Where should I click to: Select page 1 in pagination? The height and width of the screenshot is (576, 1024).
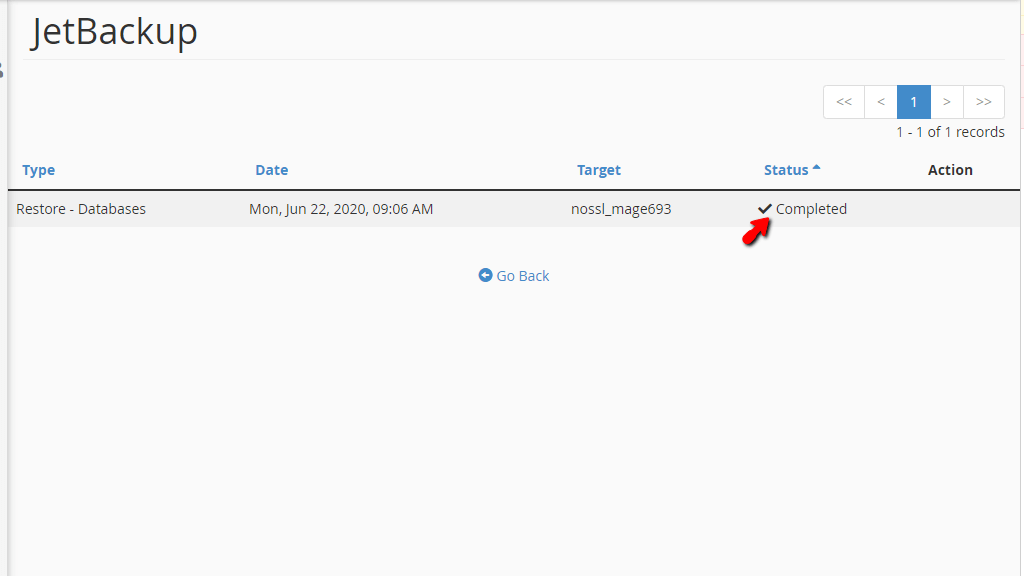coord(914,102)
